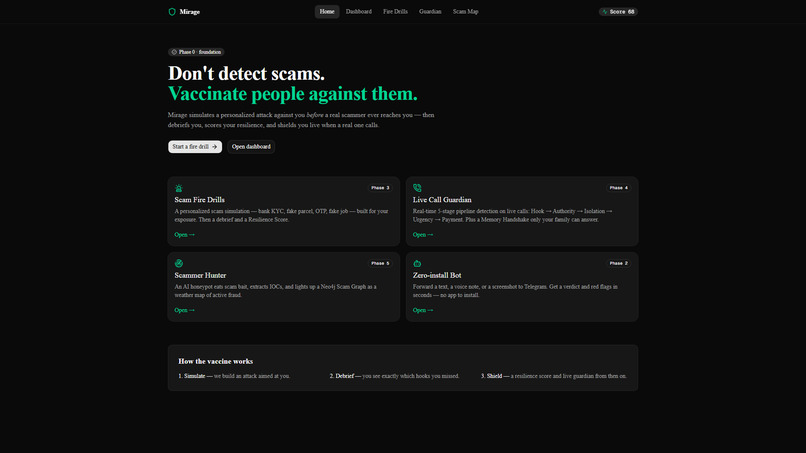This screenshot has height=453, width=806.
Task: Click the Phase 2 badge
Action: pos(619,263)
